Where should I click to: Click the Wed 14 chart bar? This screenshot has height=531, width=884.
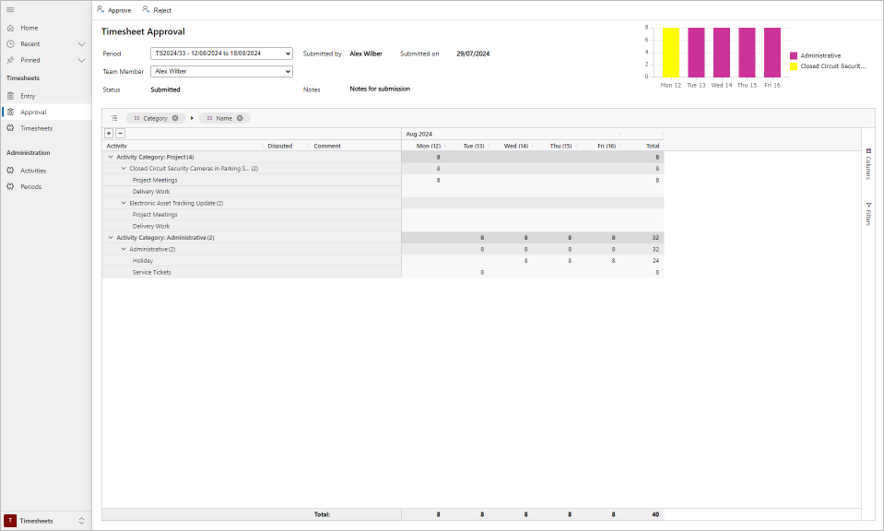click(x=722, y=52)
